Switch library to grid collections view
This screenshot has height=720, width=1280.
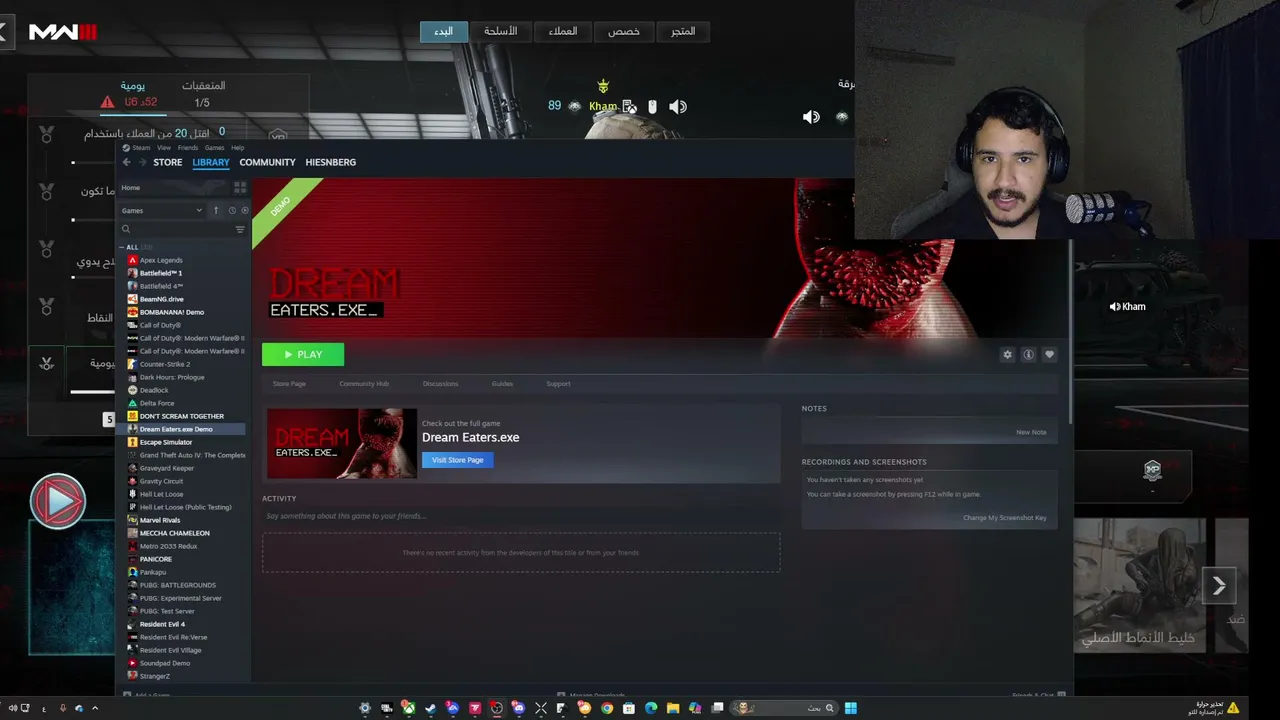[x=240, y=188]
